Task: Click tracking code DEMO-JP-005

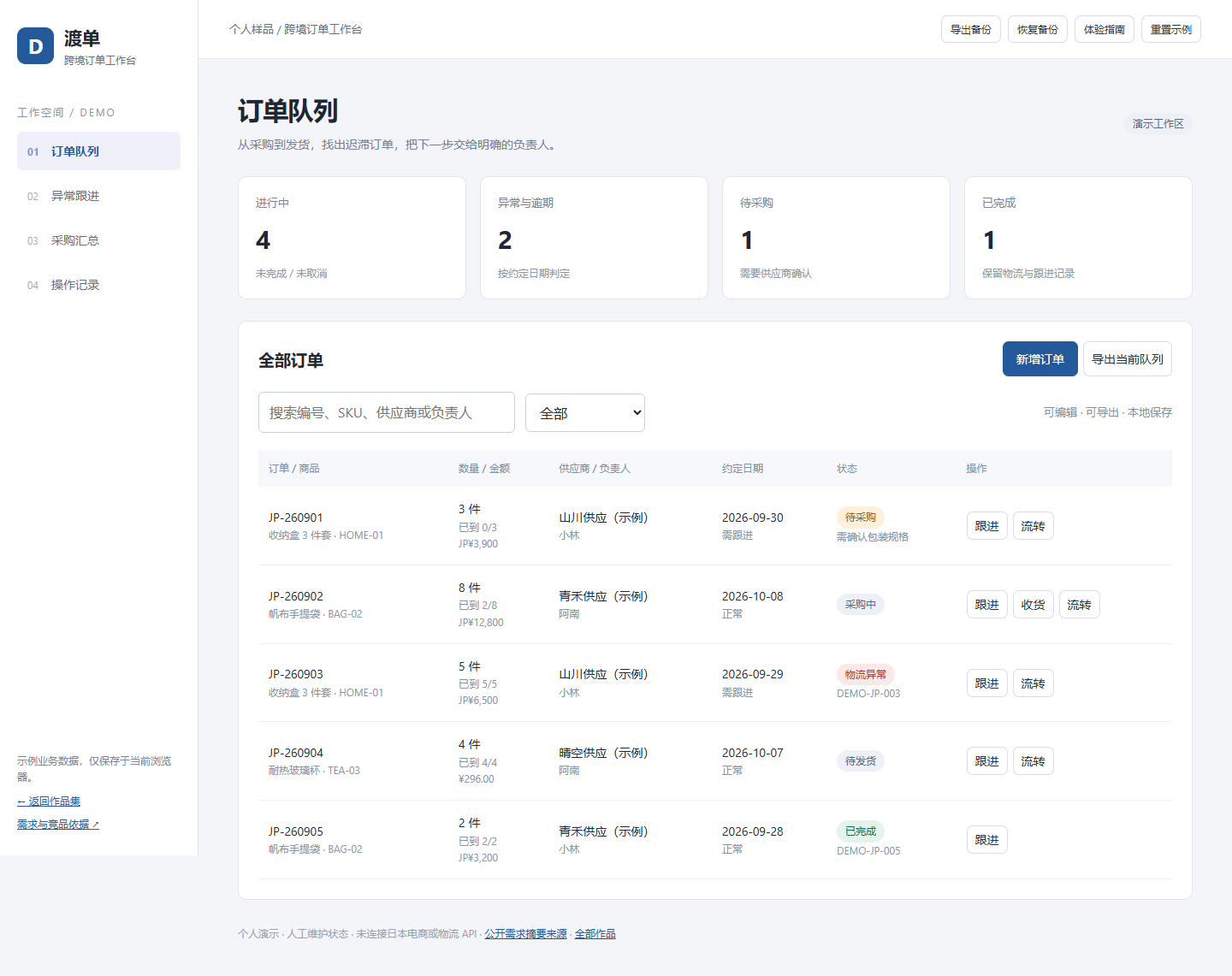Action: pos(868,851)
